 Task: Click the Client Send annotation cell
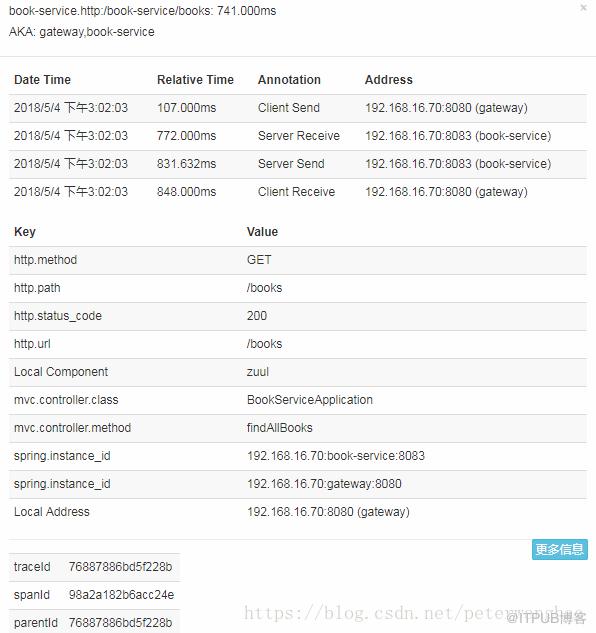[x=289, y=108]
